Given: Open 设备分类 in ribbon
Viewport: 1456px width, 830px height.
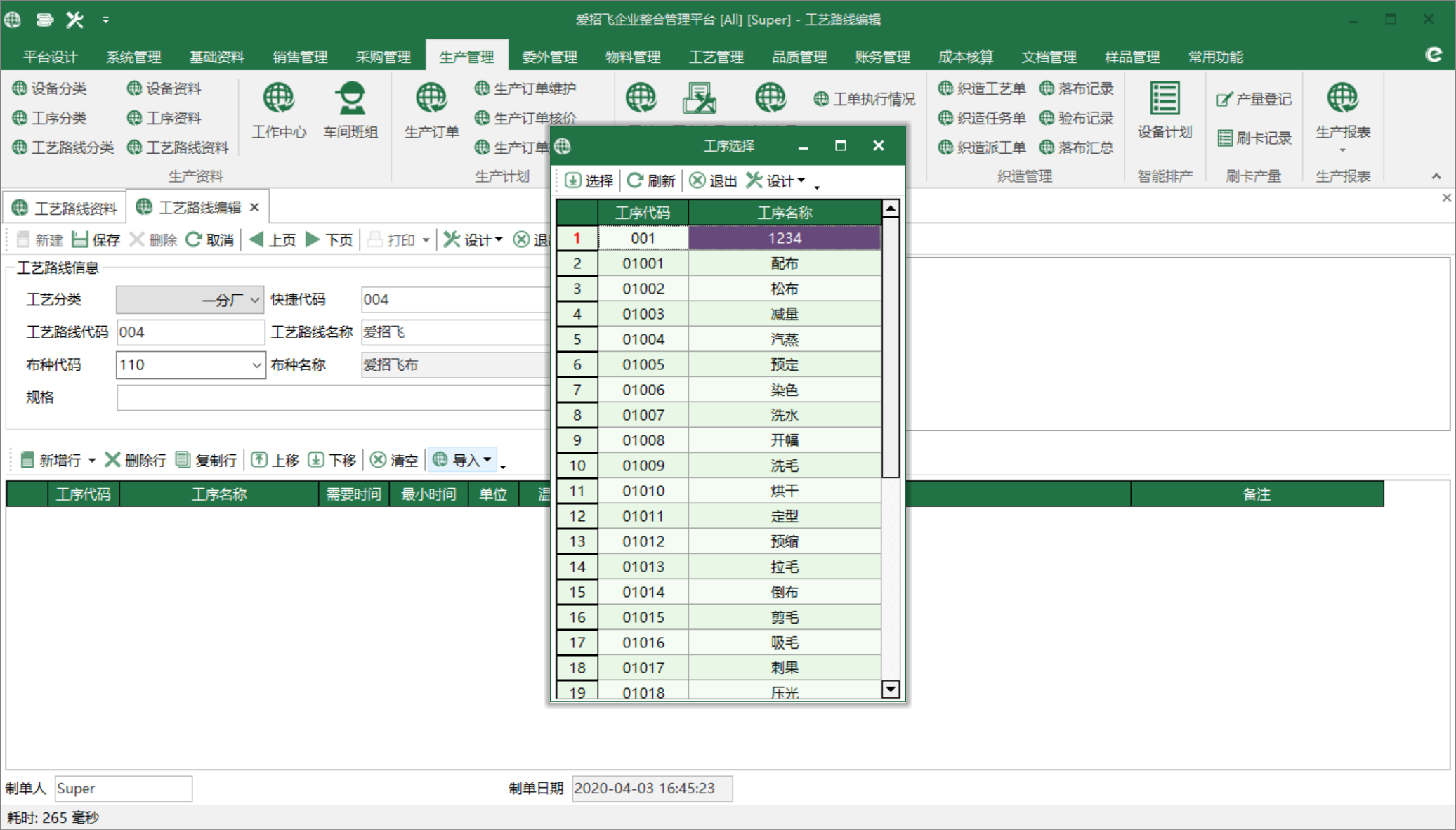Looking at the screenshot, I should coord(50,88).
